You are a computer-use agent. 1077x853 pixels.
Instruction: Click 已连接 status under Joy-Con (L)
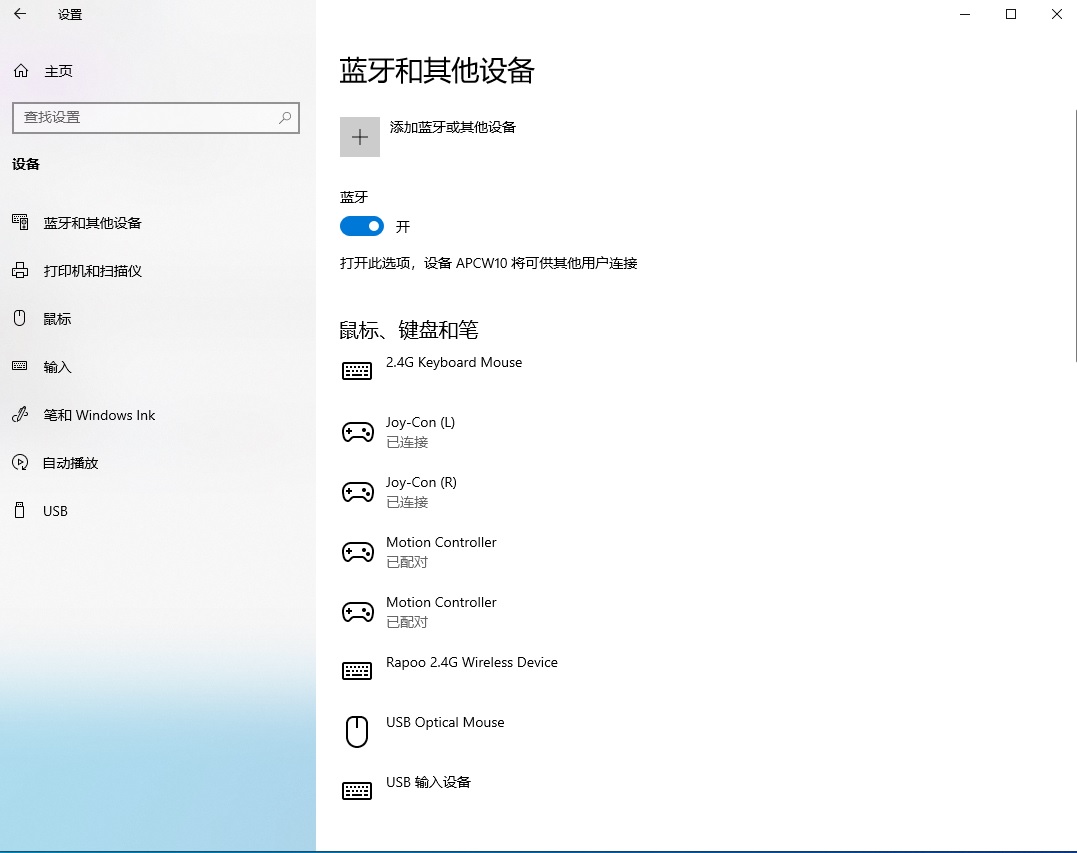[407, 442]
